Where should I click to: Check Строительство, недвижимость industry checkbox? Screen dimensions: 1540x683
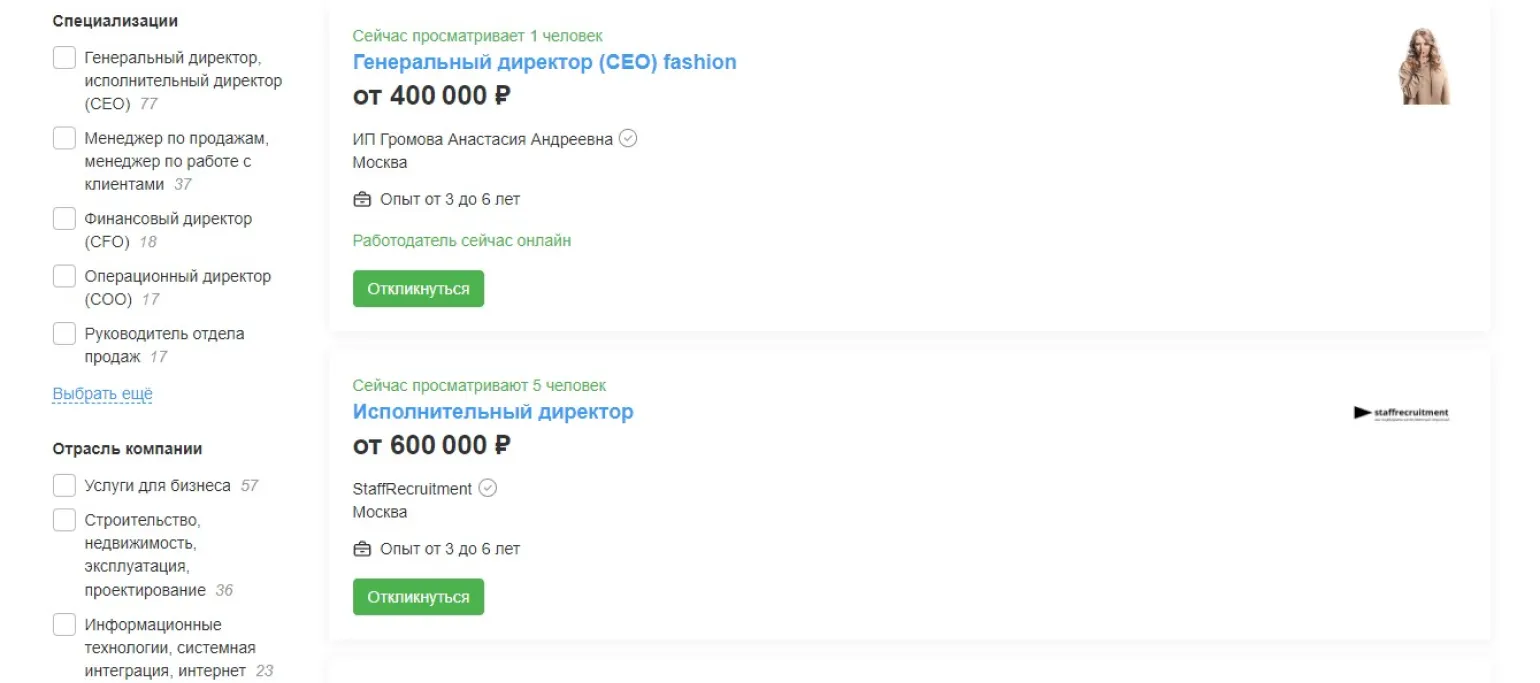pos(64,520)
